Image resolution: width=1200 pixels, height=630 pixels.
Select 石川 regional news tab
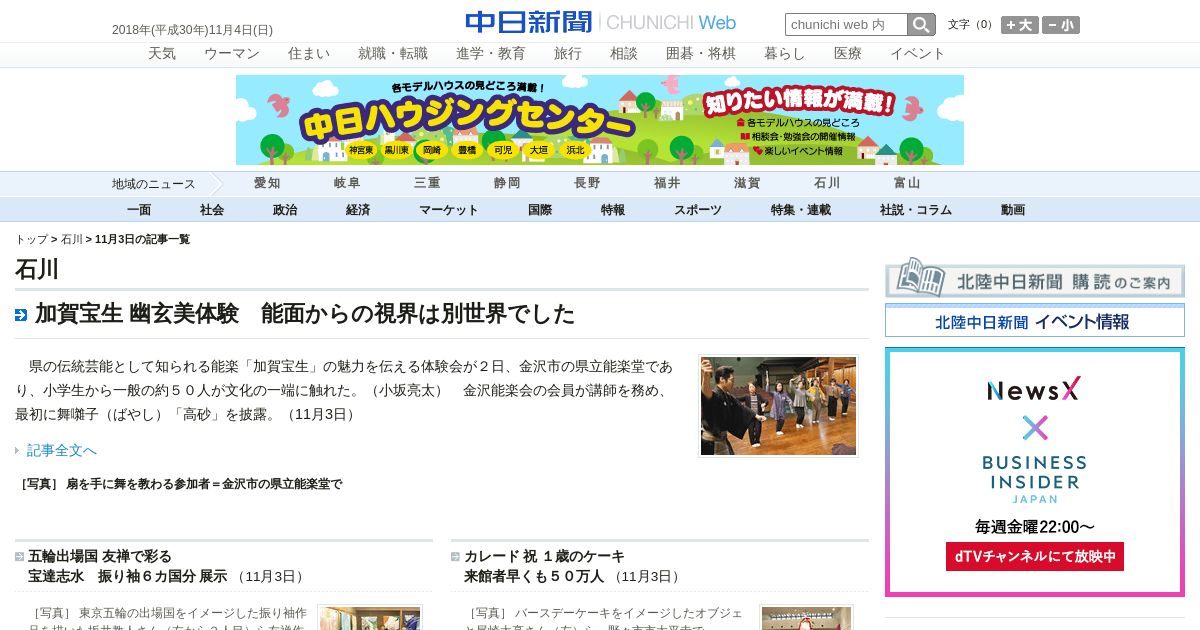click(827, 184)
